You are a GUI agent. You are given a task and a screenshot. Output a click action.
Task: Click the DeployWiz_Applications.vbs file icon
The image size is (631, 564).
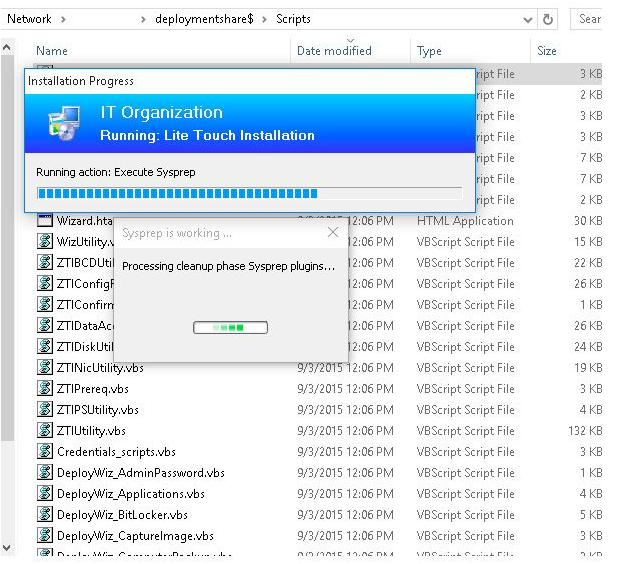pyautogui.click(x=45, y=493)
